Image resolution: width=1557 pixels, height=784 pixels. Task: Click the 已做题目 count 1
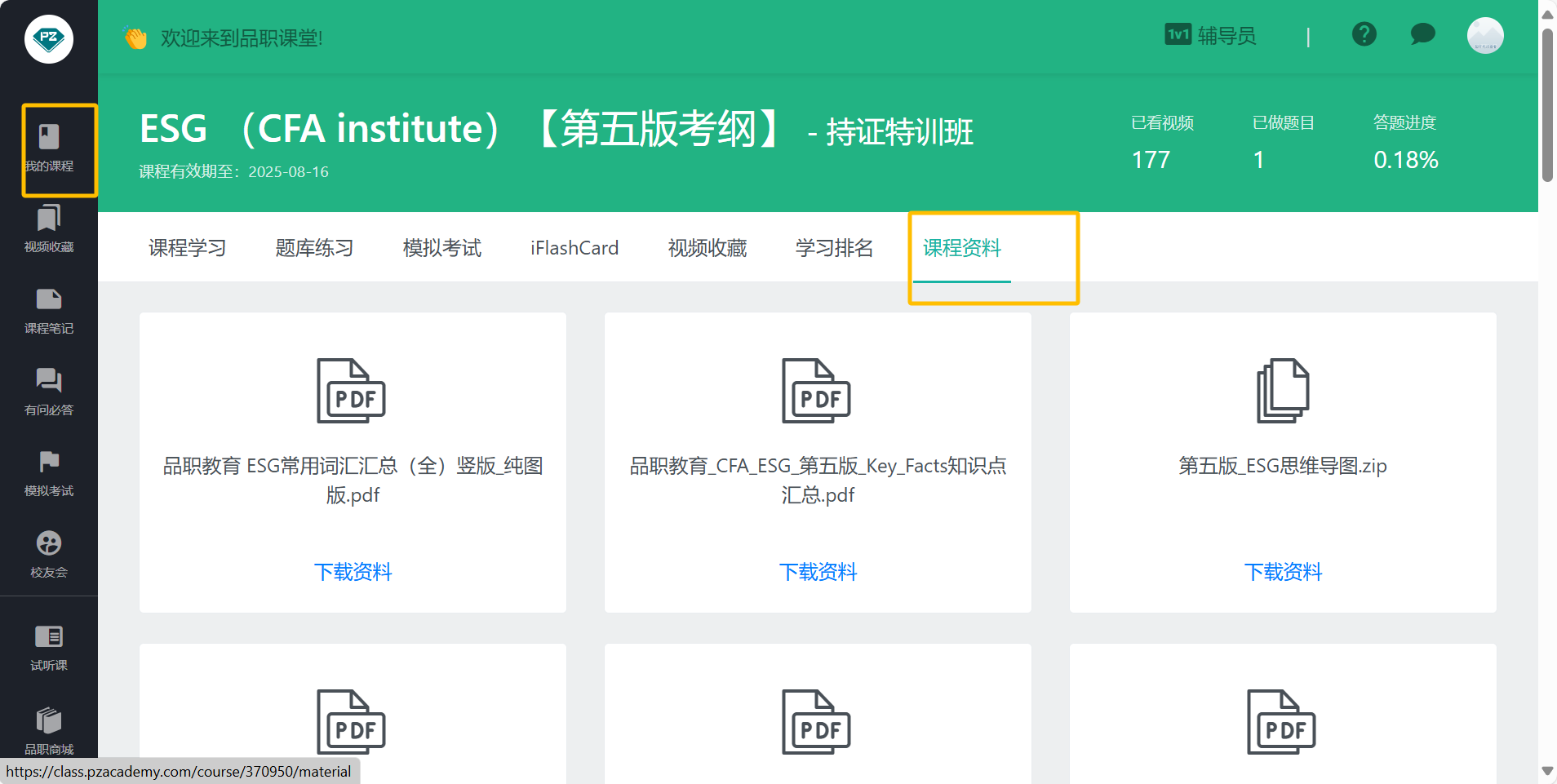pyautogui.click(x=1258, y=160)
